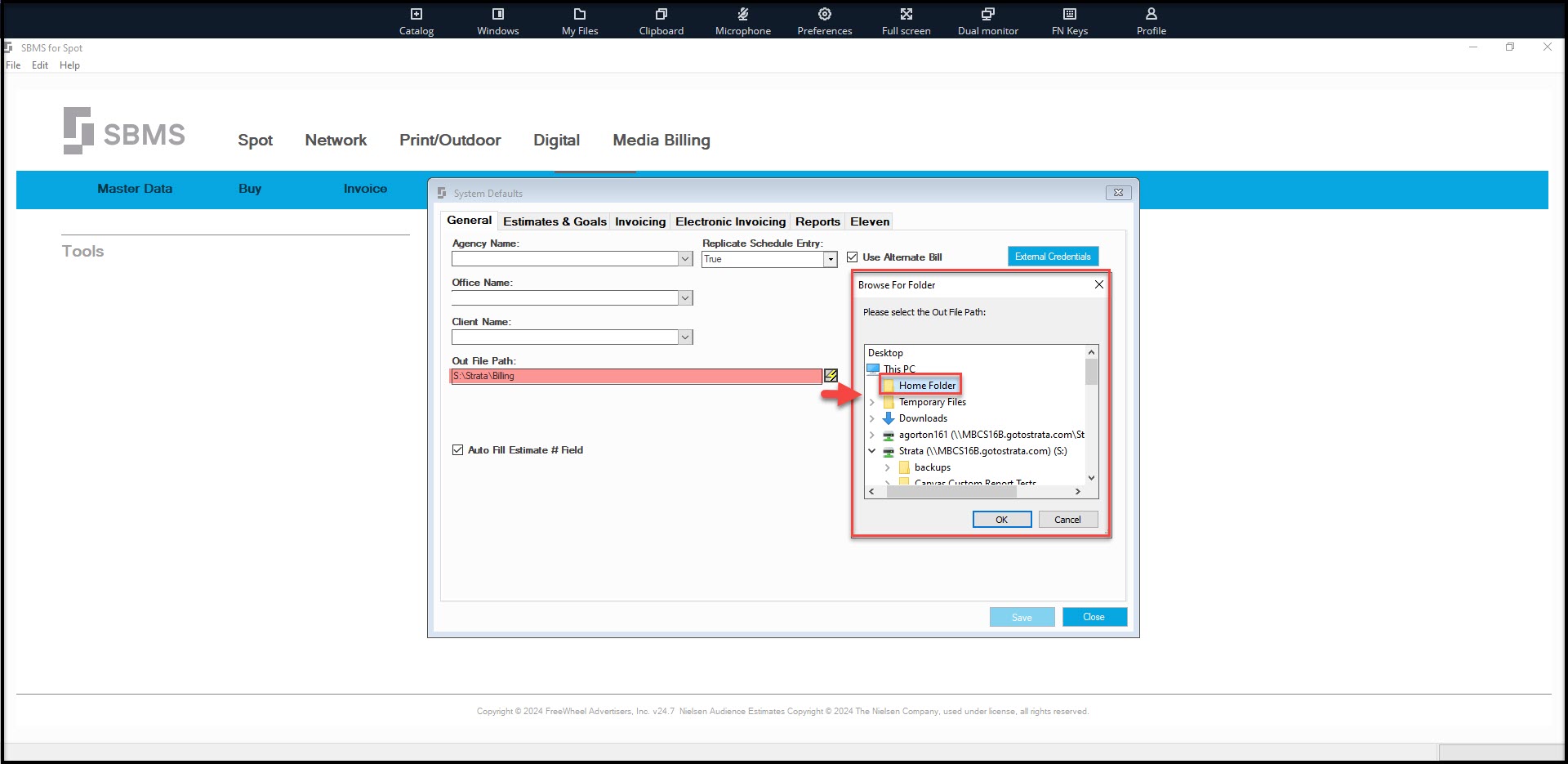Open the Replicate Schedule Entry dropdown
Viewport: 1568px width, 764px height.
(831, 259)
